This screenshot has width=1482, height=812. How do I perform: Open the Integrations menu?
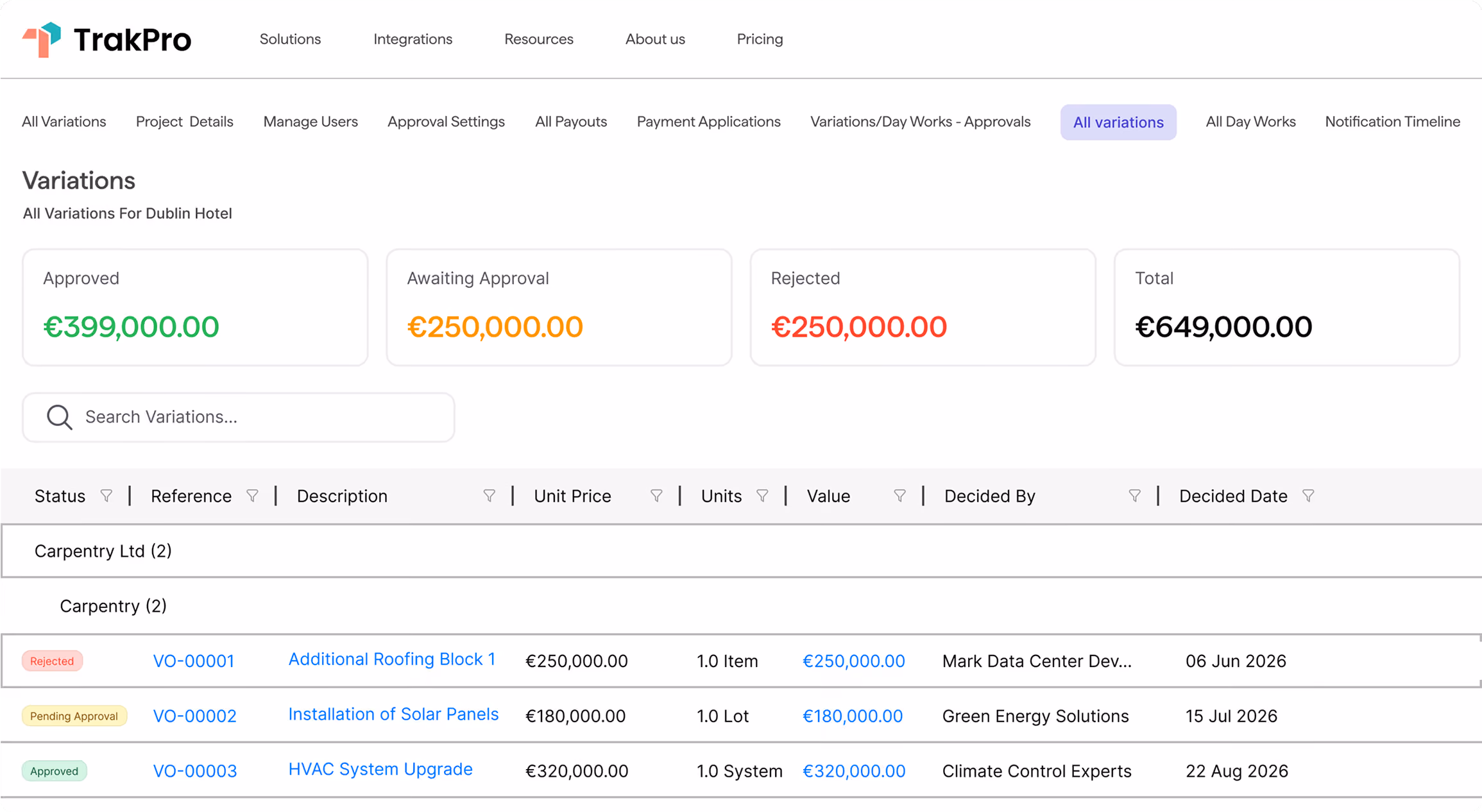click(x=413, y=39)
